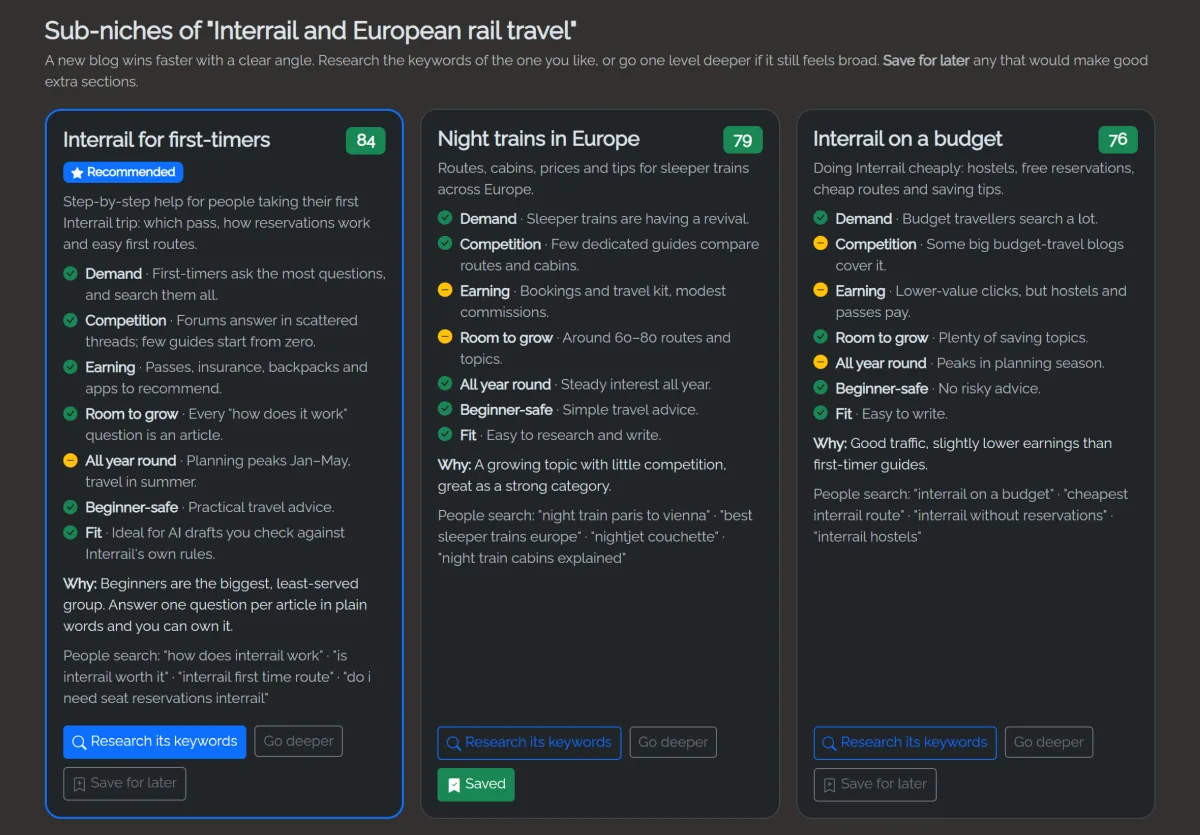Click green check next to 'Sleeper trains are having'
This screenshot has width=1200, height=835.
(445, 218)
